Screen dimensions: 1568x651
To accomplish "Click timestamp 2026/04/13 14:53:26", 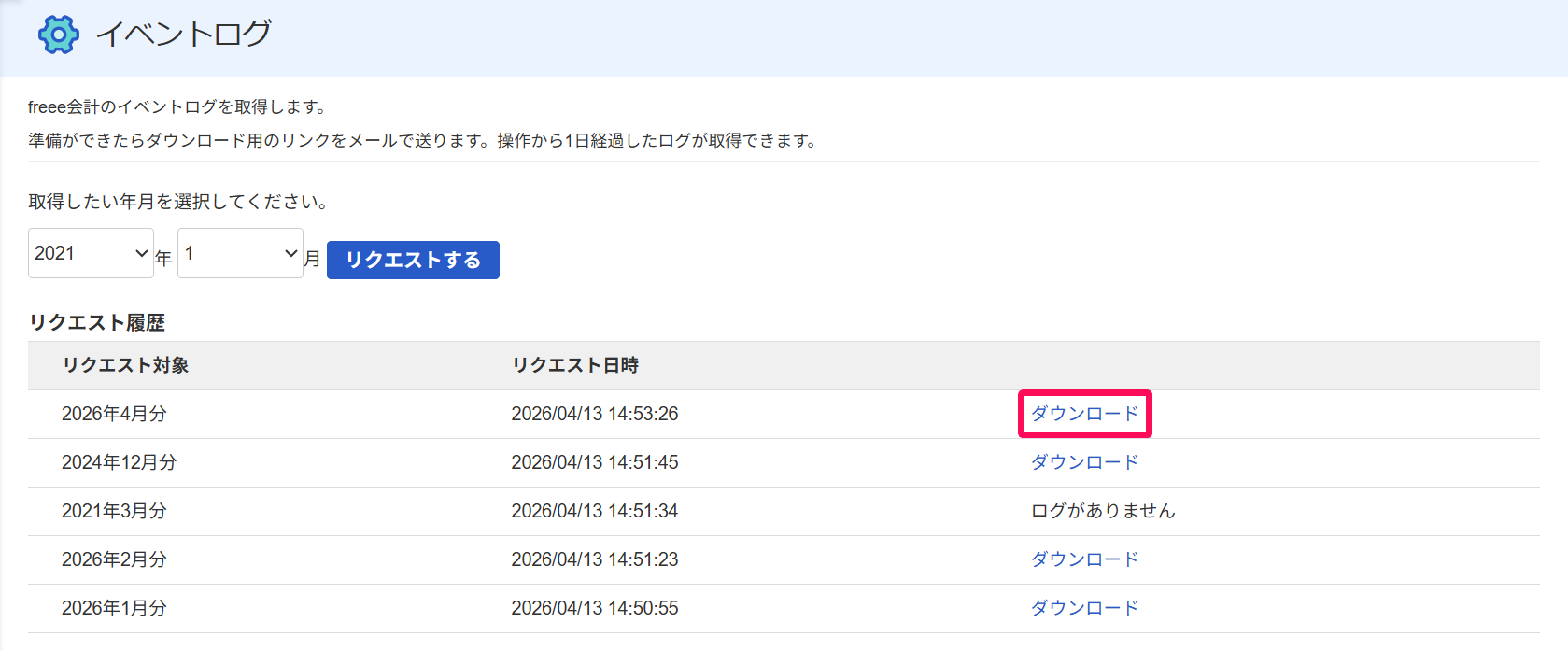I will (595, 414).
